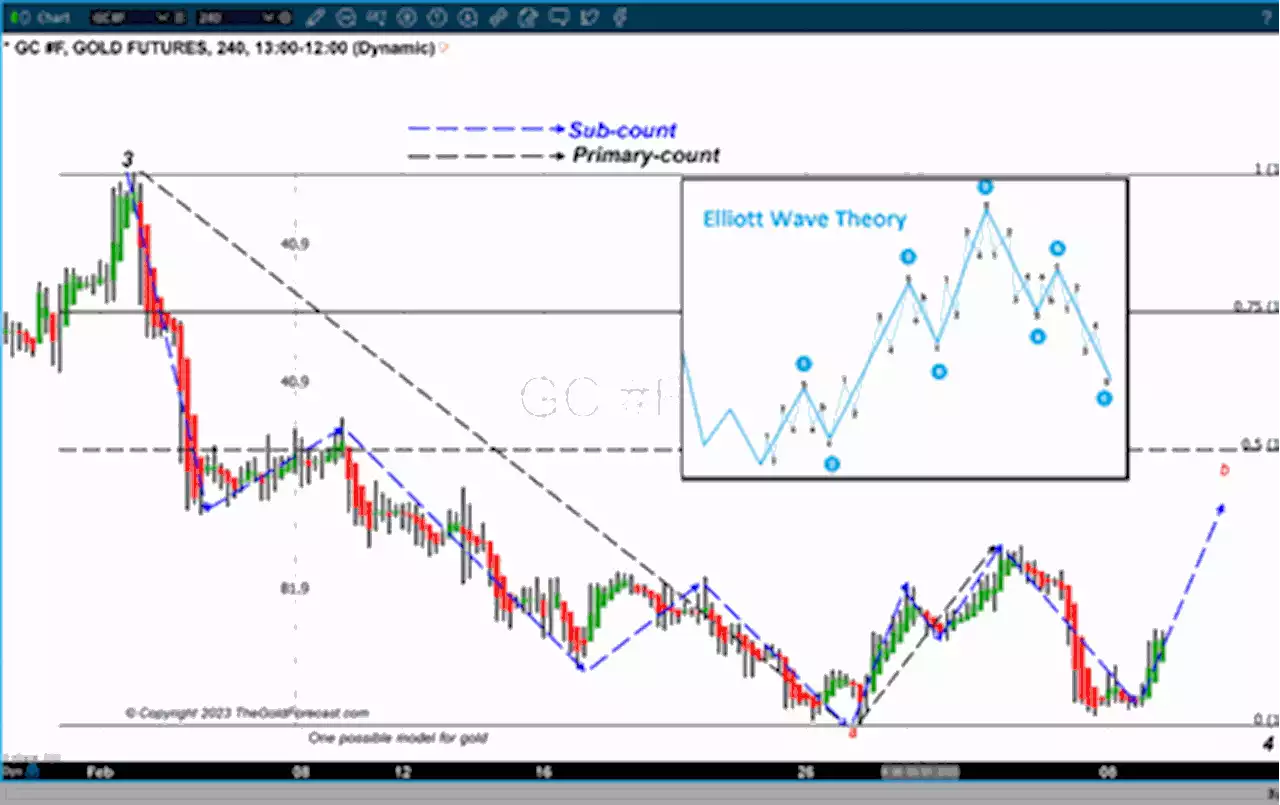
Task: Click the Primary-count legend label
Action: pos(645,155)
